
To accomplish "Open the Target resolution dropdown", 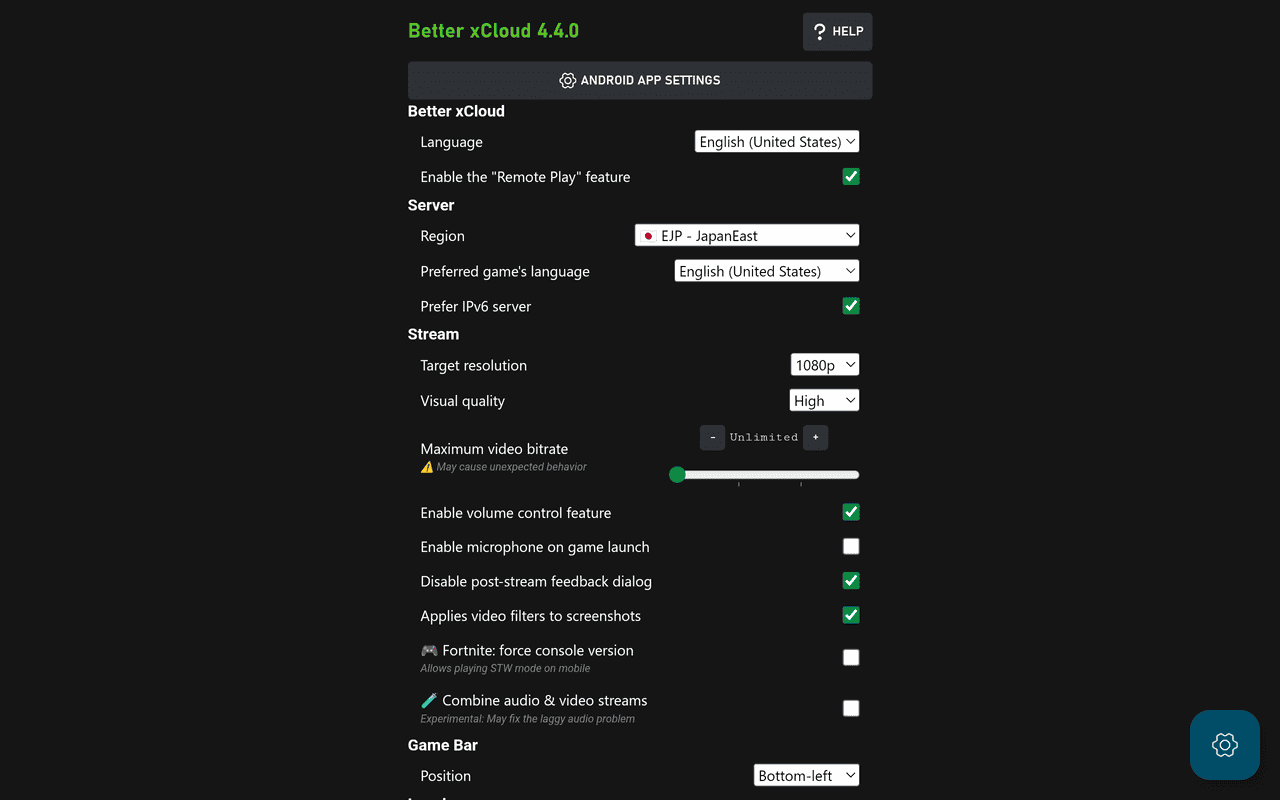I will [x=825, y=365].
